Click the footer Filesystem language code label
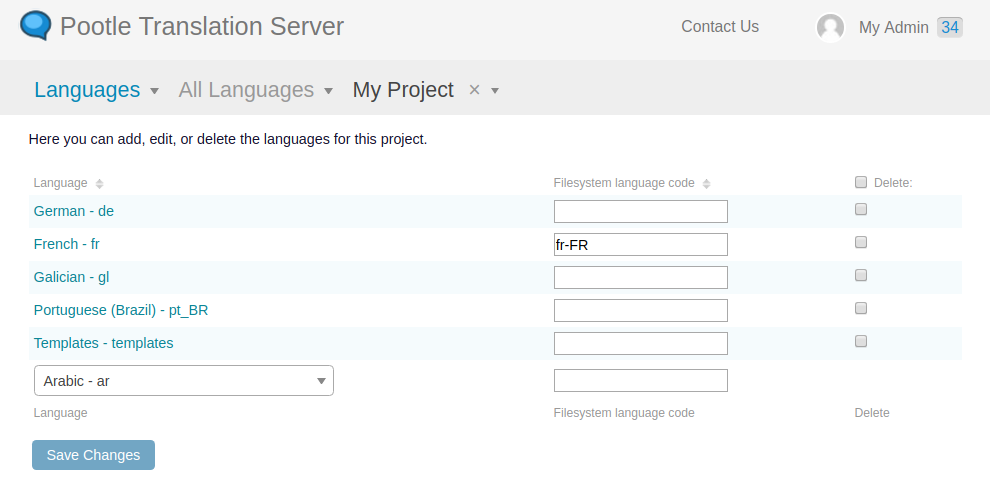The image size is (990, 489). click(x=624, y=413)
